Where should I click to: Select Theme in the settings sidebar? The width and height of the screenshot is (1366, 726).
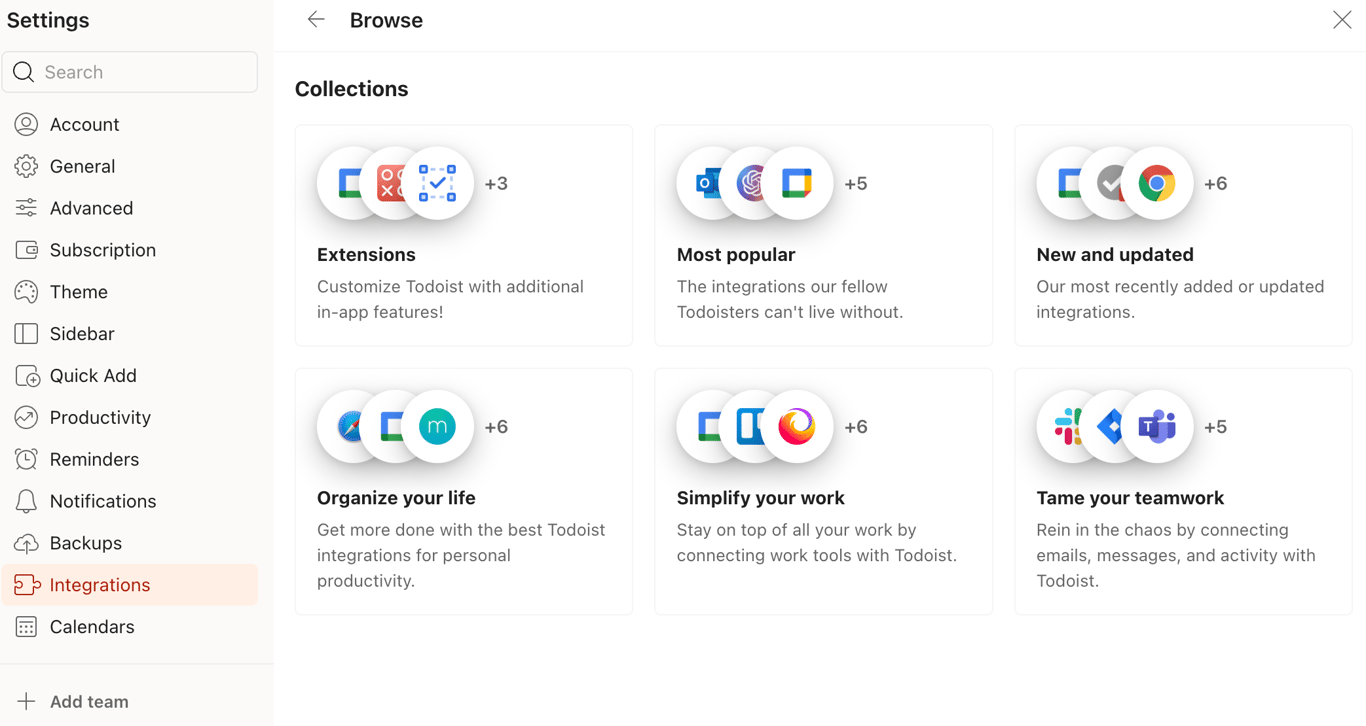tap(79, 292)
